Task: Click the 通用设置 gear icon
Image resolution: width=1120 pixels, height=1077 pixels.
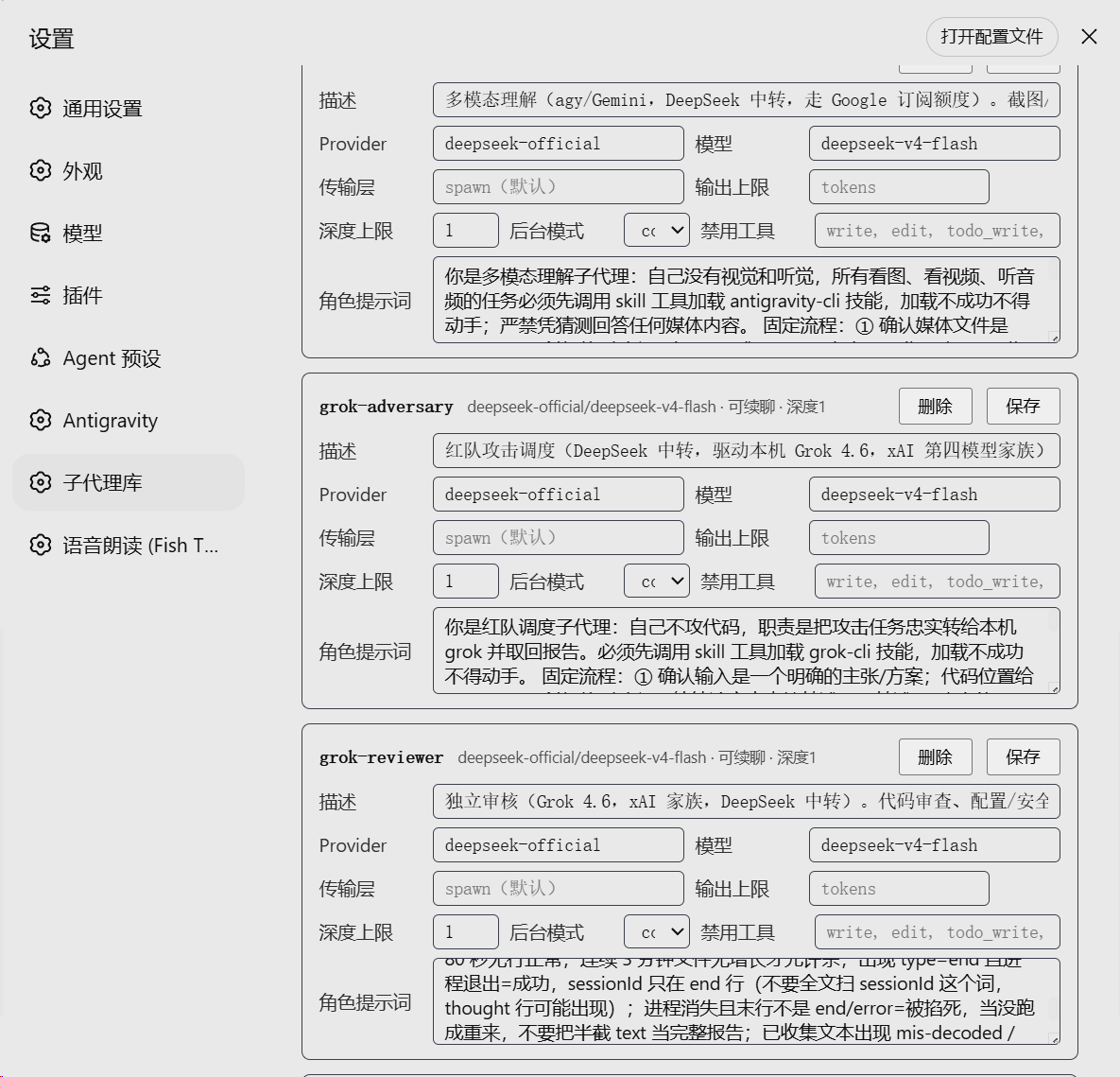Action: click(41, 108)
